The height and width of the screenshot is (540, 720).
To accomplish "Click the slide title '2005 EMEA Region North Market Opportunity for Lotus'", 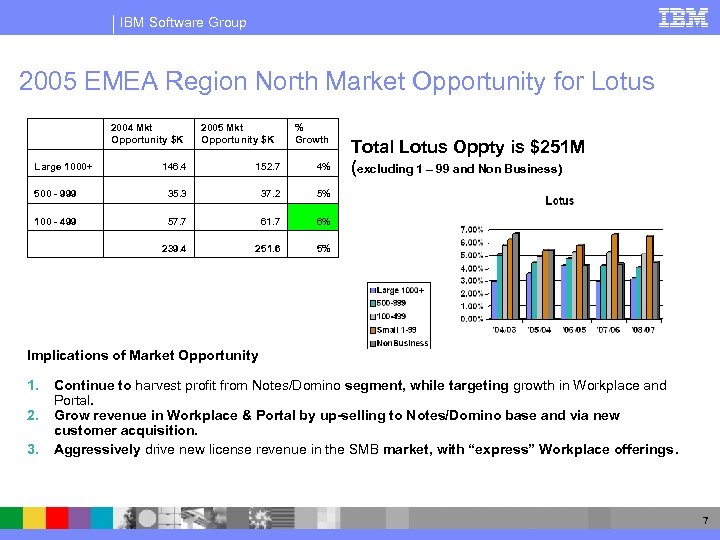I will tap(336, 81).
